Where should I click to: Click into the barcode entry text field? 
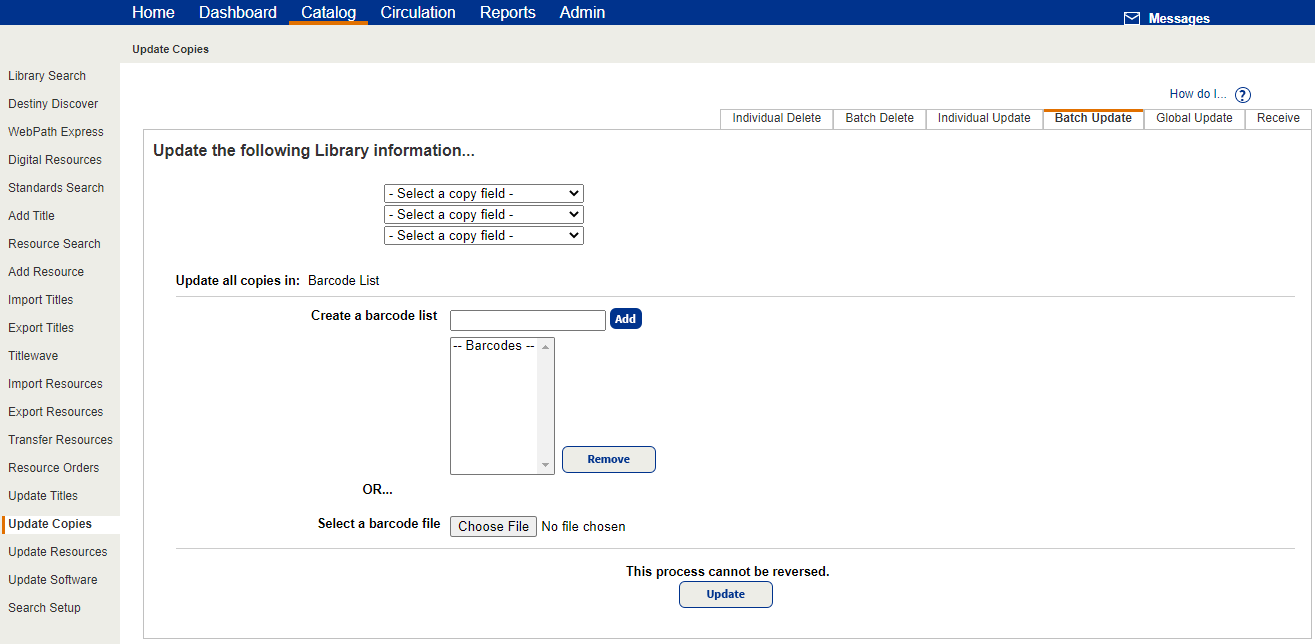coord(528,320)
